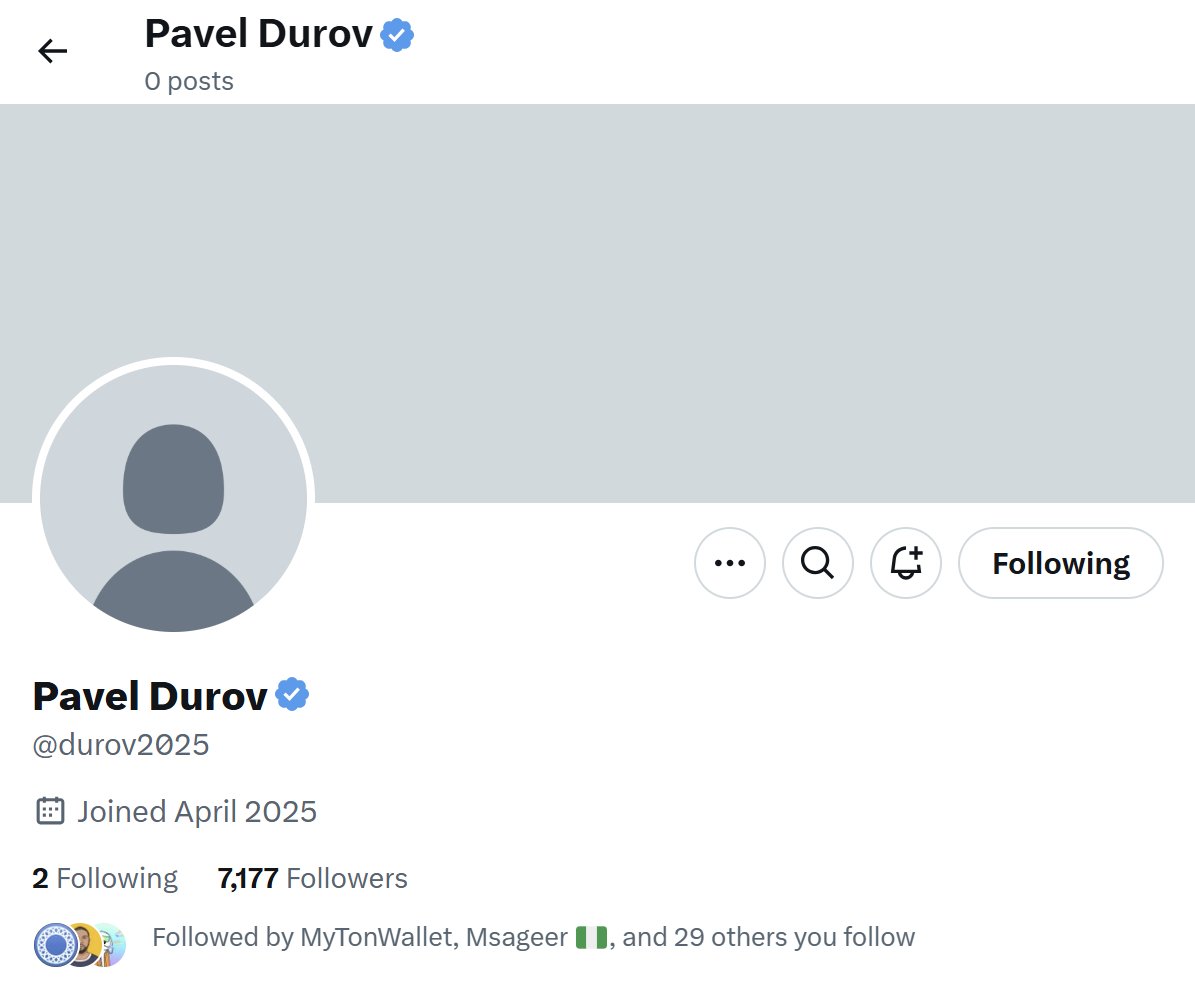The width and height of the screenshot is (1195, 993).
Task: Turn on post notifications with bell icon
Action: (905, 563)
